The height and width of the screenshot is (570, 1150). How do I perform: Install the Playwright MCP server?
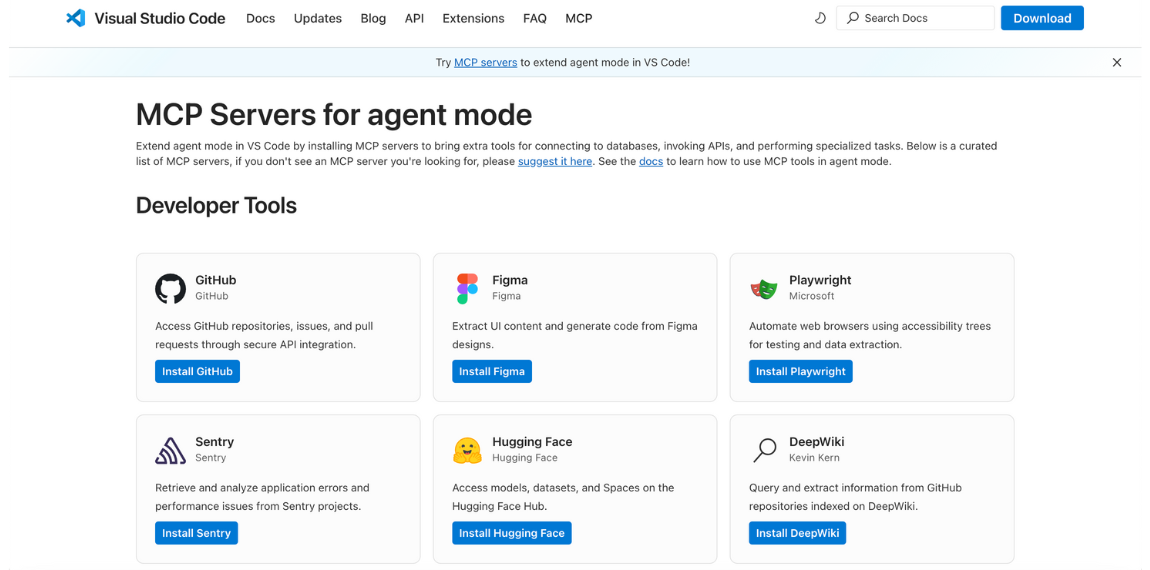(800, 371)
